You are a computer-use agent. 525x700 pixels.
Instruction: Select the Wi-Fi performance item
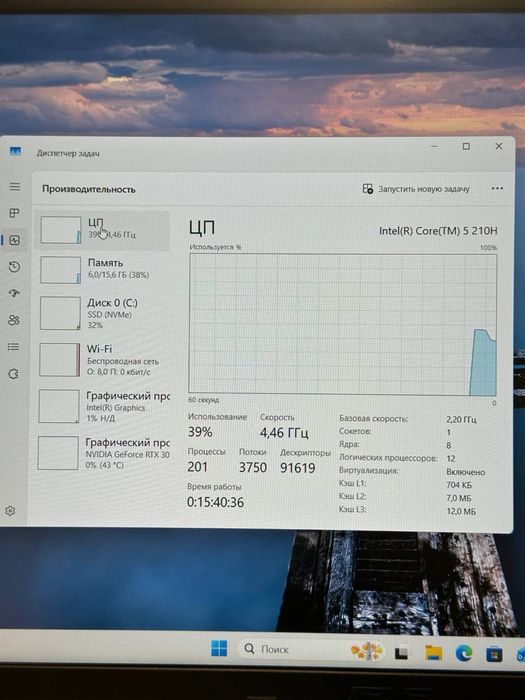pos(102,359)
